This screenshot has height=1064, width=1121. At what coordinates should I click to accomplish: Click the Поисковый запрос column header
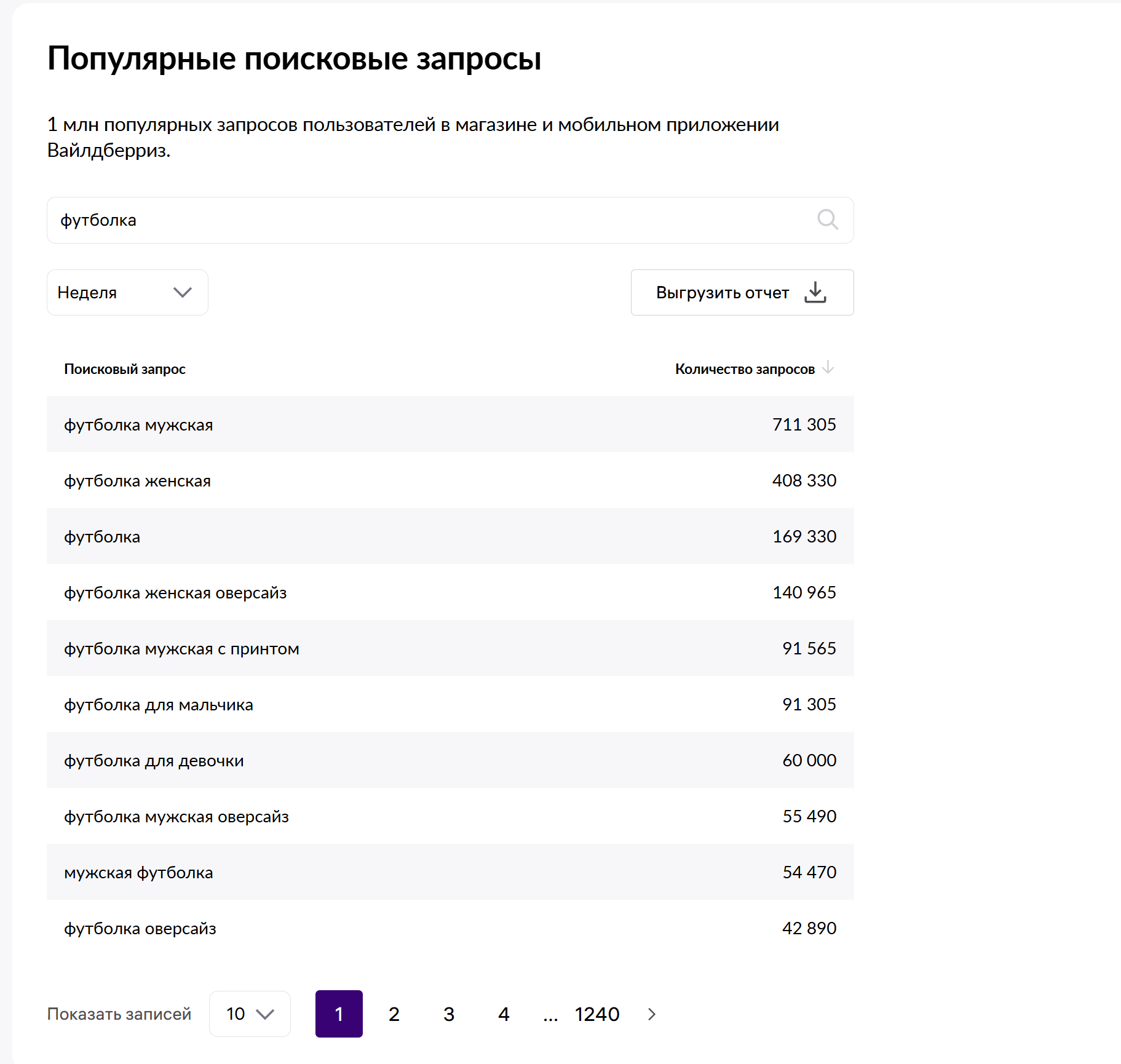125,368
